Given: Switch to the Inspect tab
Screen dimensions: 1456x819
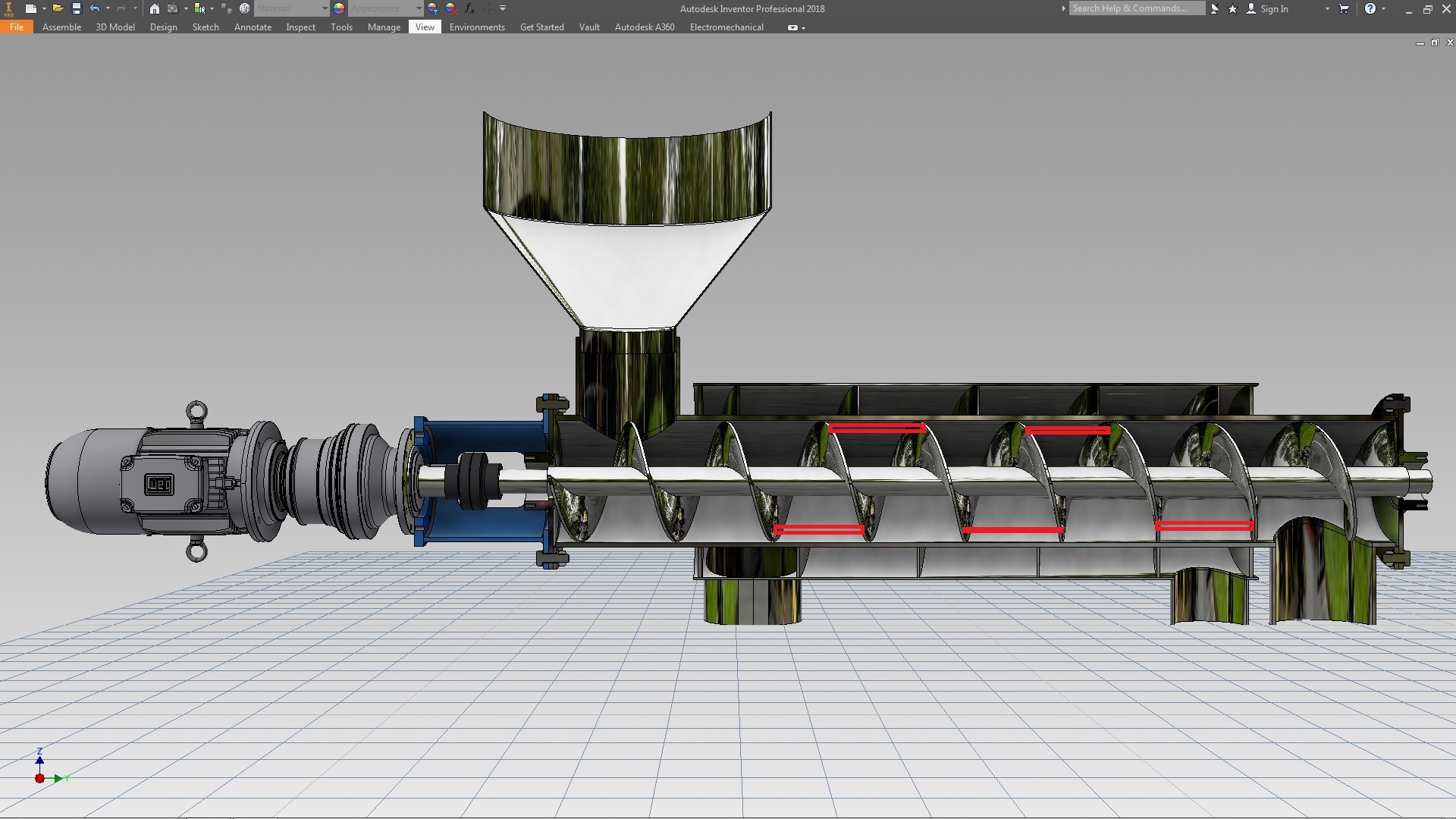Looking at the screenshot, I should coord(300,27).
